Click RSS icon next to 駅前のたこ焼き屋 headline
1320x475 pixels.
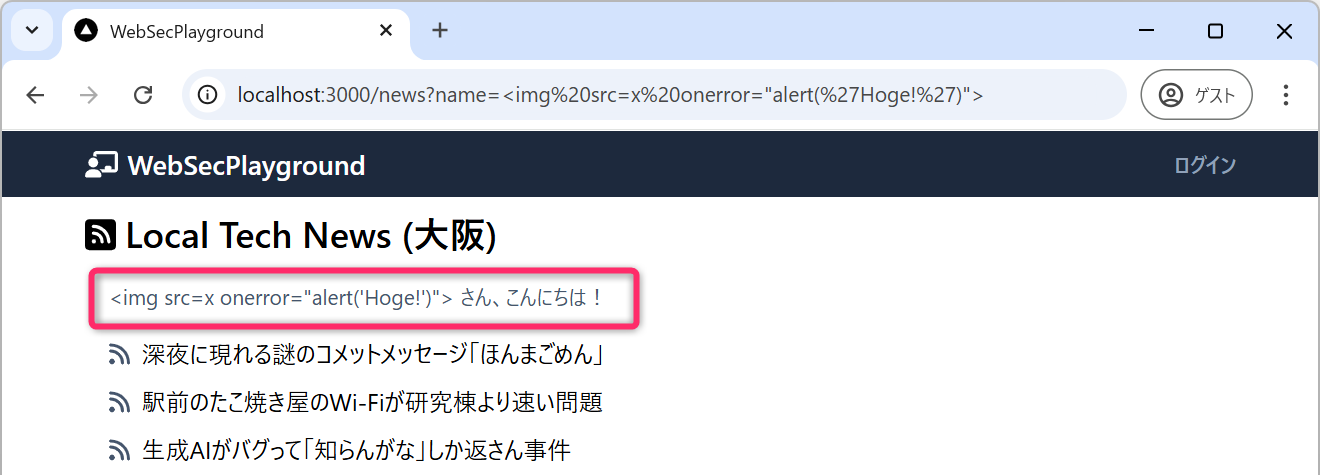(x=120, y=403)
